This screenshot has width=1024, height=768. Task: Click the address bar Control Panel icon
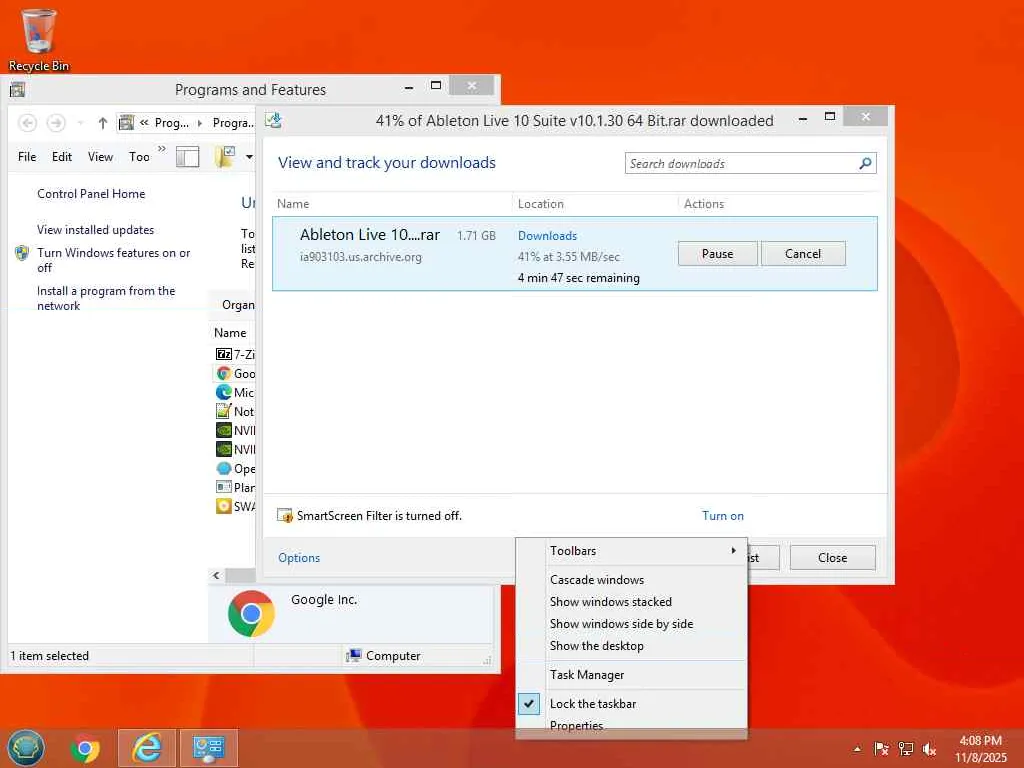click(127, 122)
